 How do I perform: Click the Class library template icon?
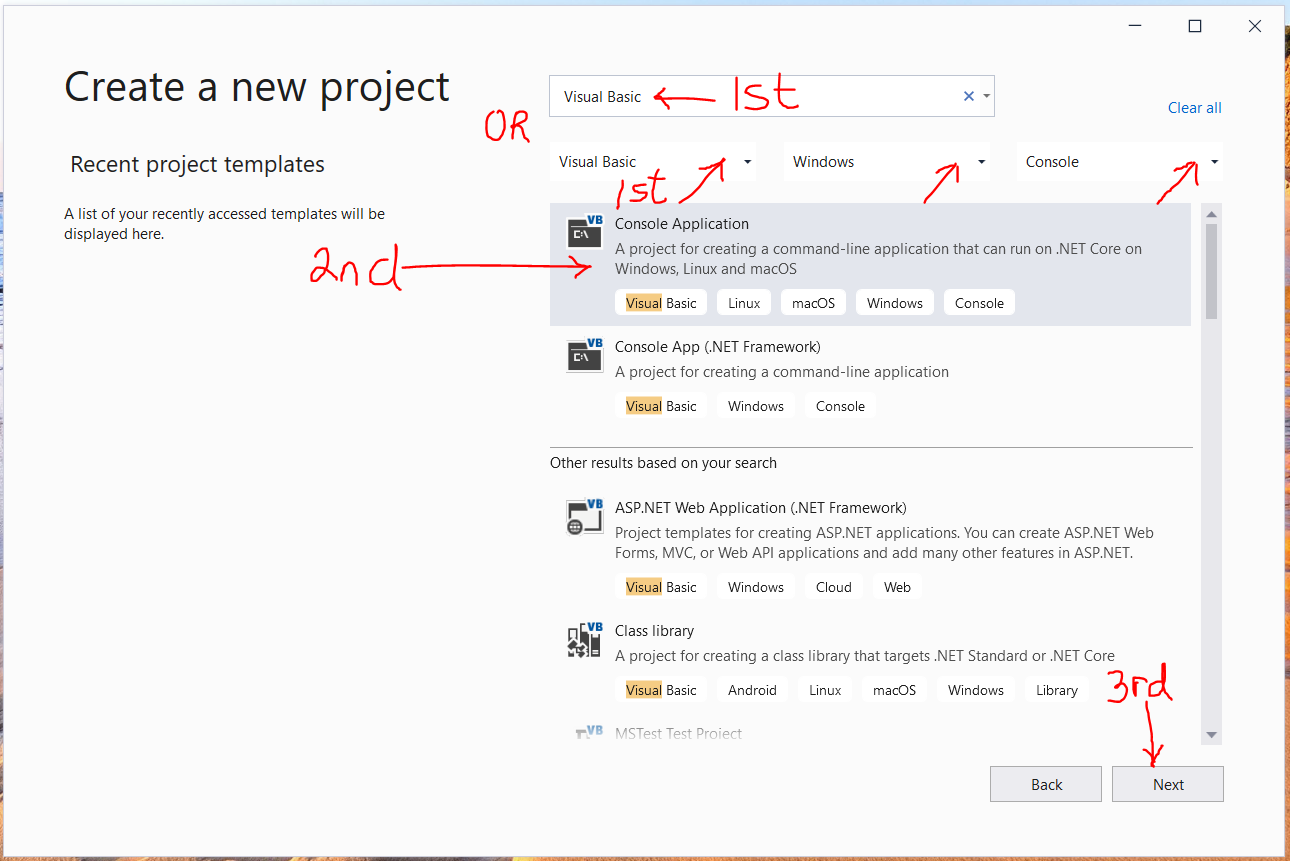585,640
